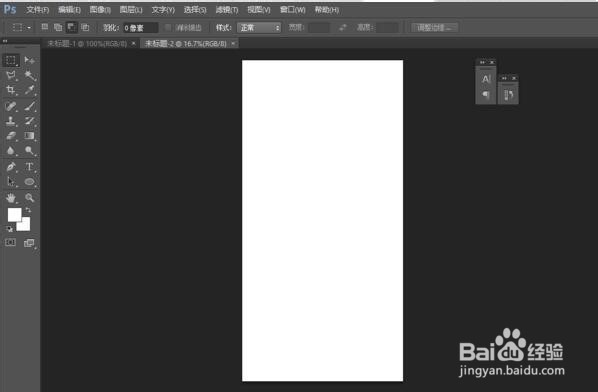Open the foreground color picker
Viewport: 598px width, 392px height.
14,214
